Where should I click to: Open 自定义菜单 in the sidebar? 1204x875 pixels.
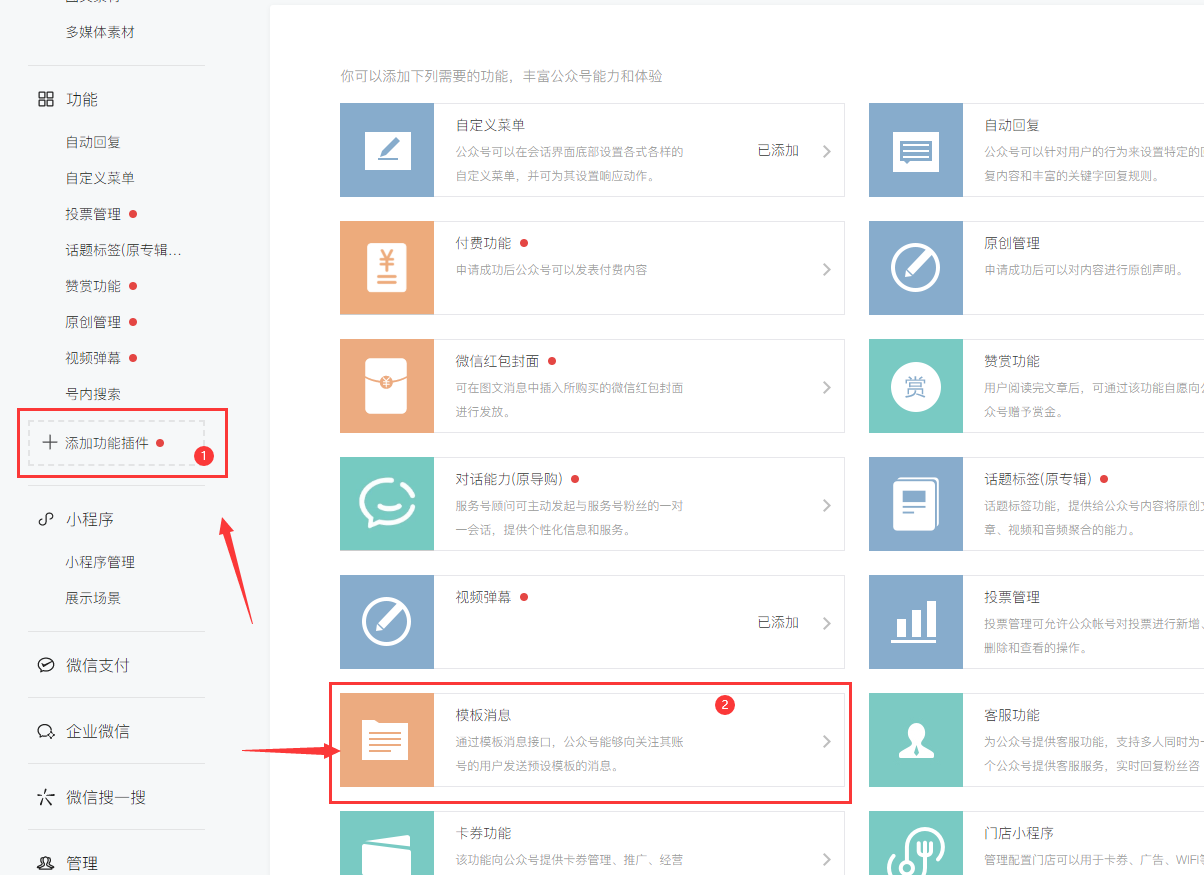pos(100,178)
